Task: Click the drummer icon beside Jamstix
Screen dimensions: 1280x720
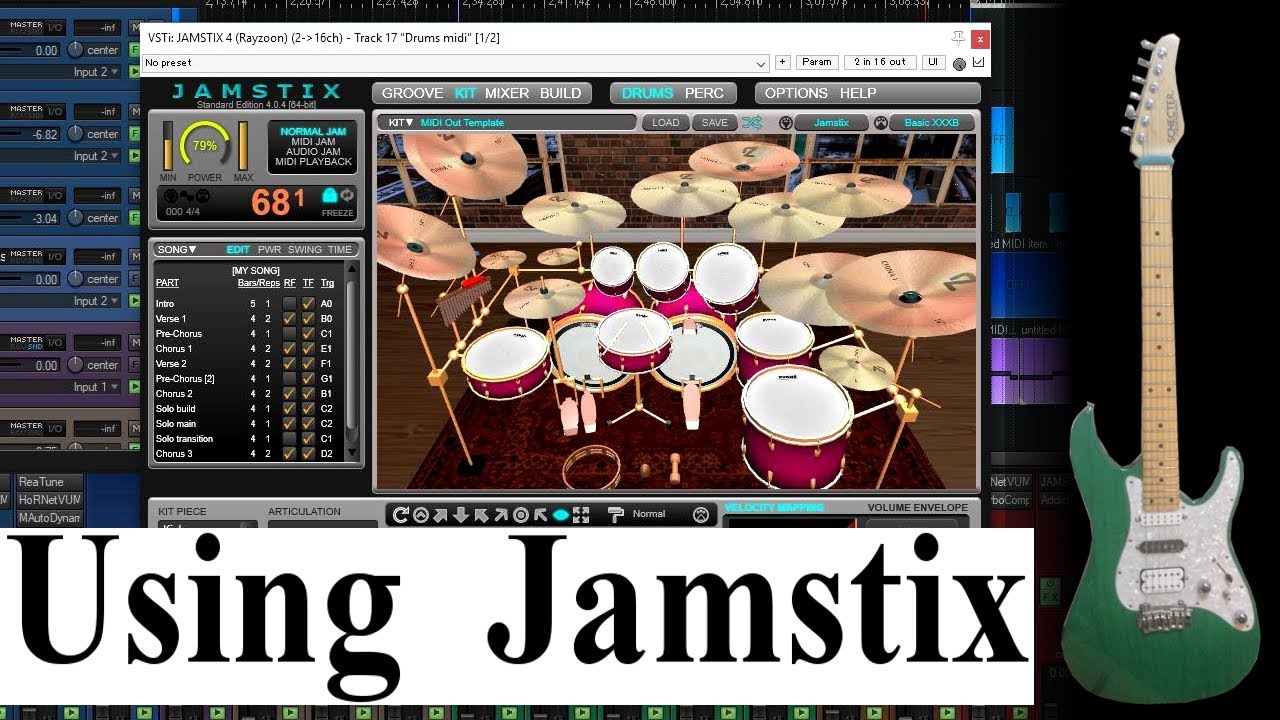Action: coord(785,123)
